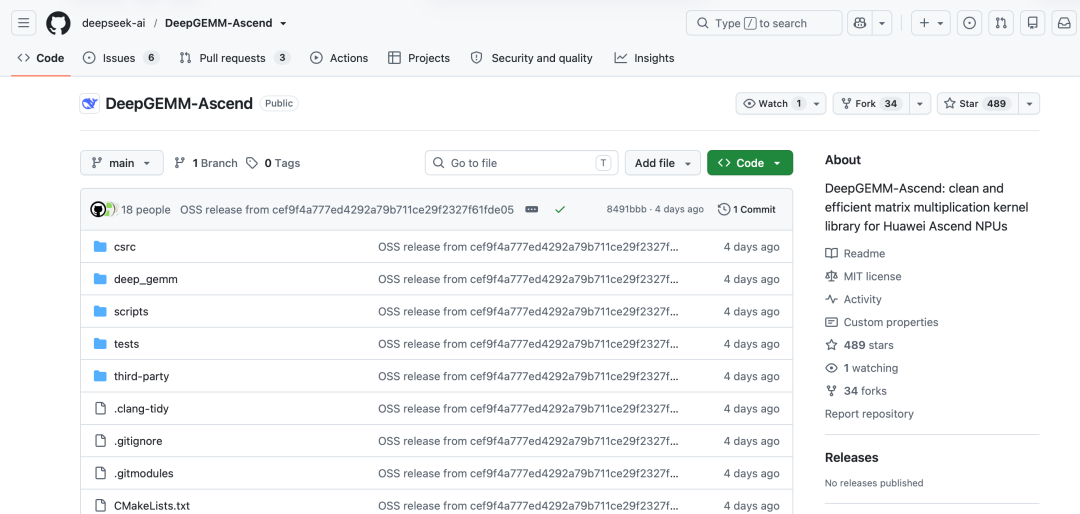Open your pull requests icon in header
Image resolution: width=1080 pixels, height=514 pixels.
[1001, 23]
